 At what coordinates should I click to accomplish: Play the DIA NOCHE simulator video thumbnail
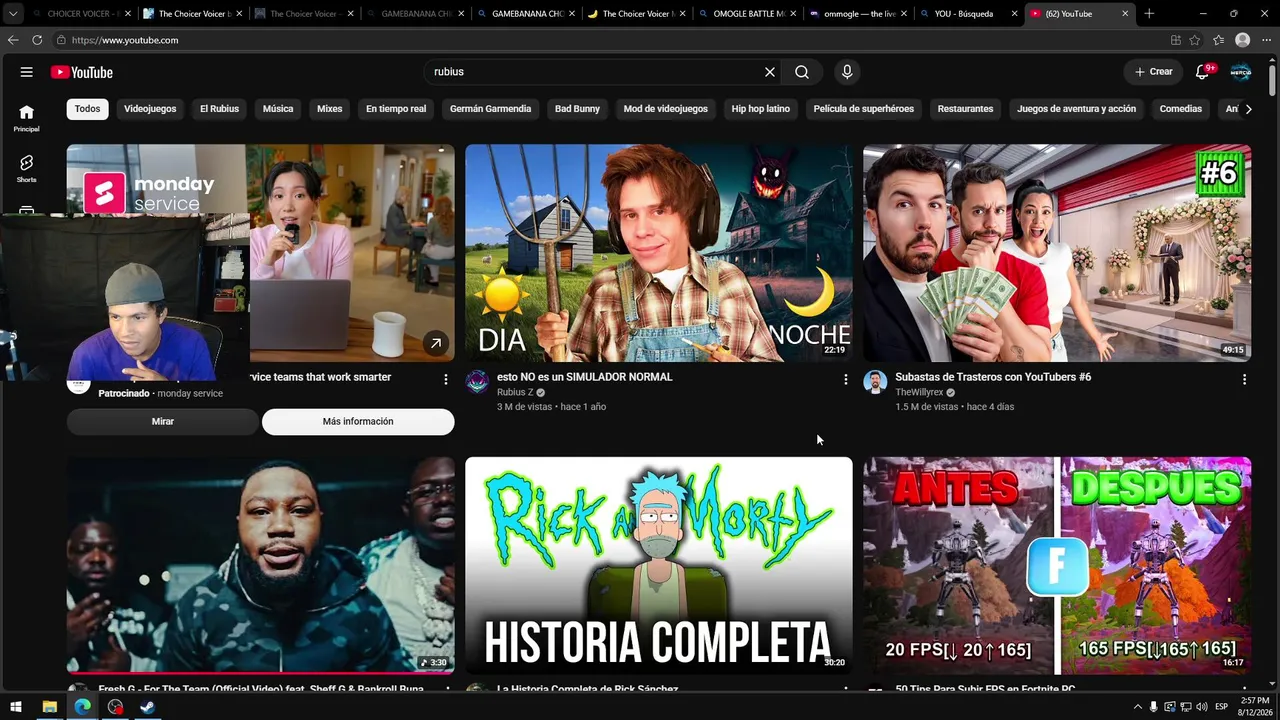point(659,253)
